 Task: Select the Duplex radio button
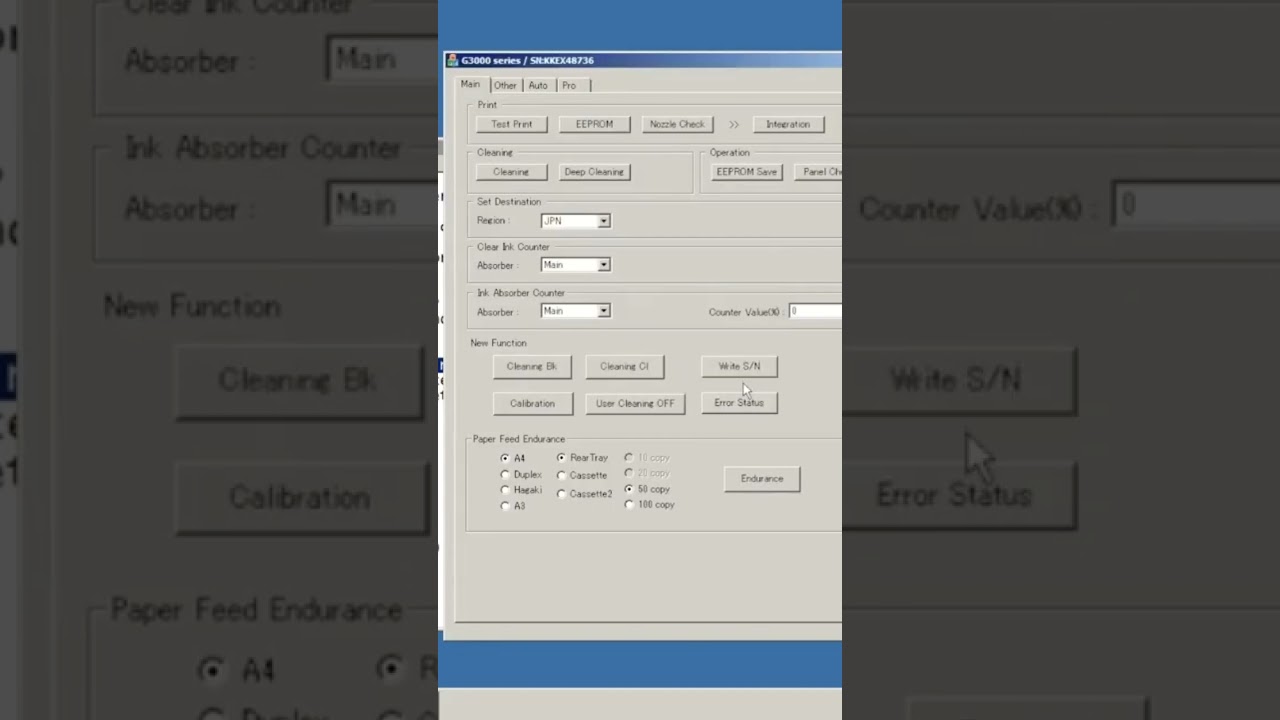tap(505, 474)
